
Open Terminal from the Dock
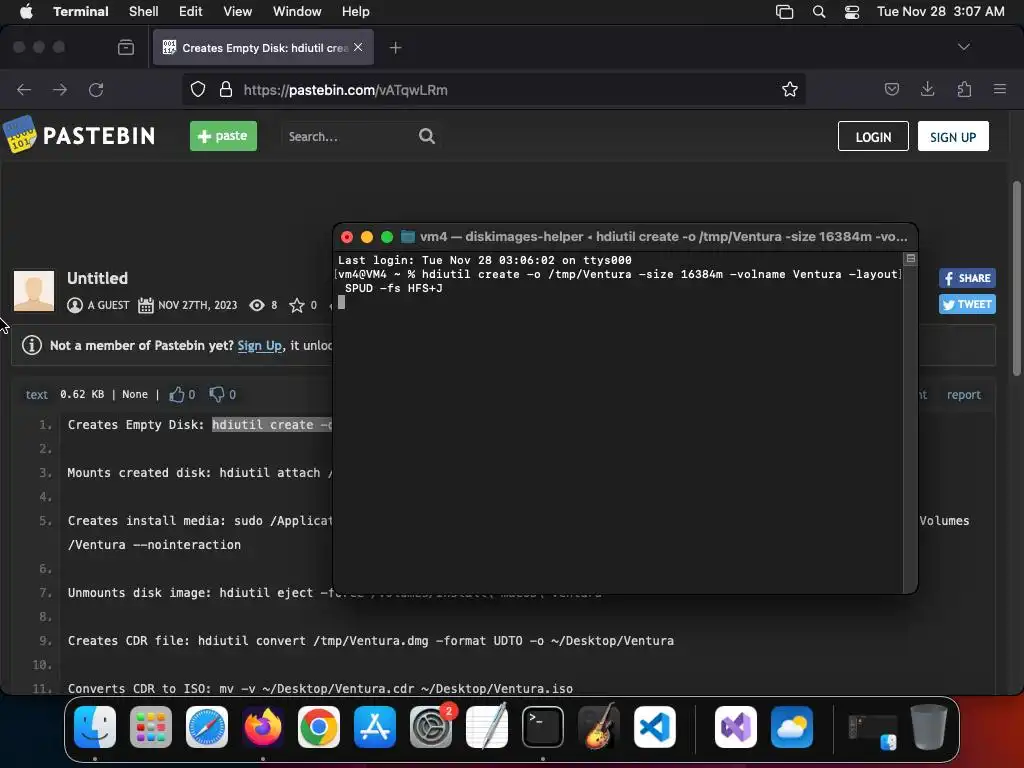543,727
